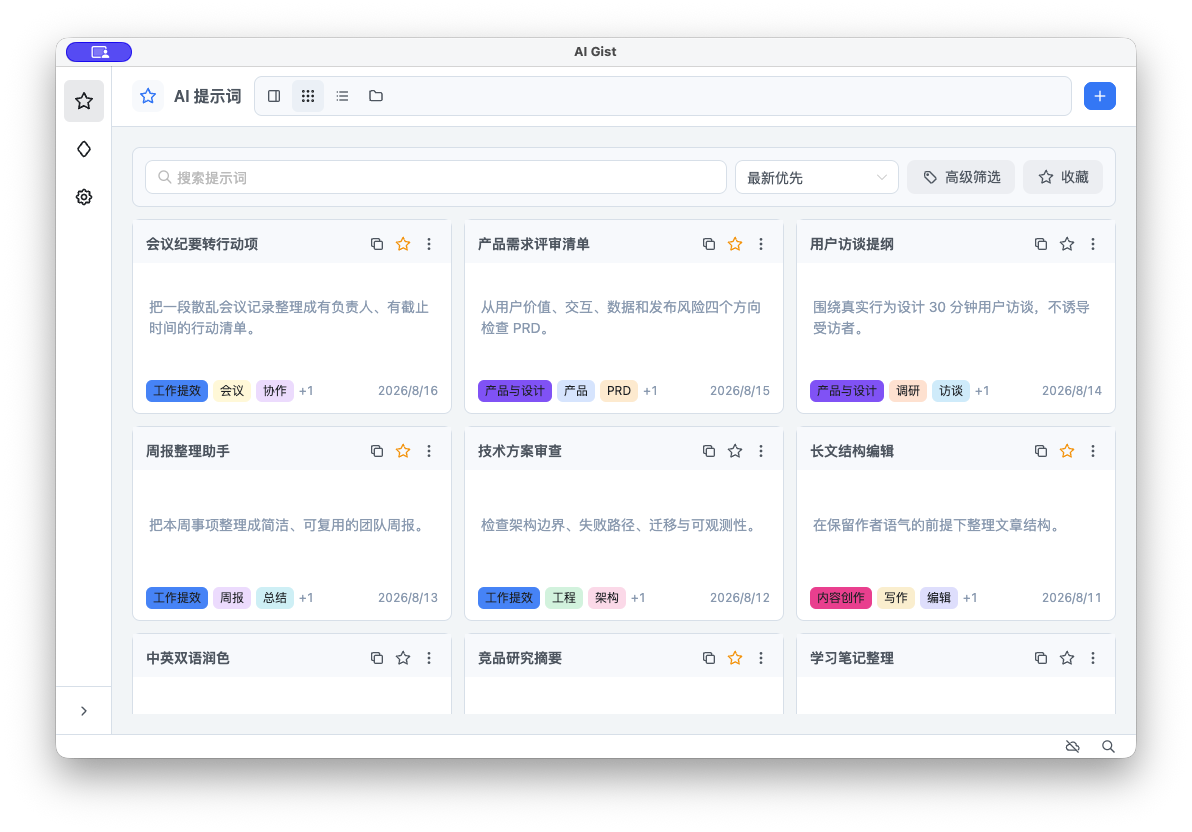Copy the 竞品研究摘要 prompt
This screenshot has height=832, width=1192.
pyautogui.click(x=709, y=658)
